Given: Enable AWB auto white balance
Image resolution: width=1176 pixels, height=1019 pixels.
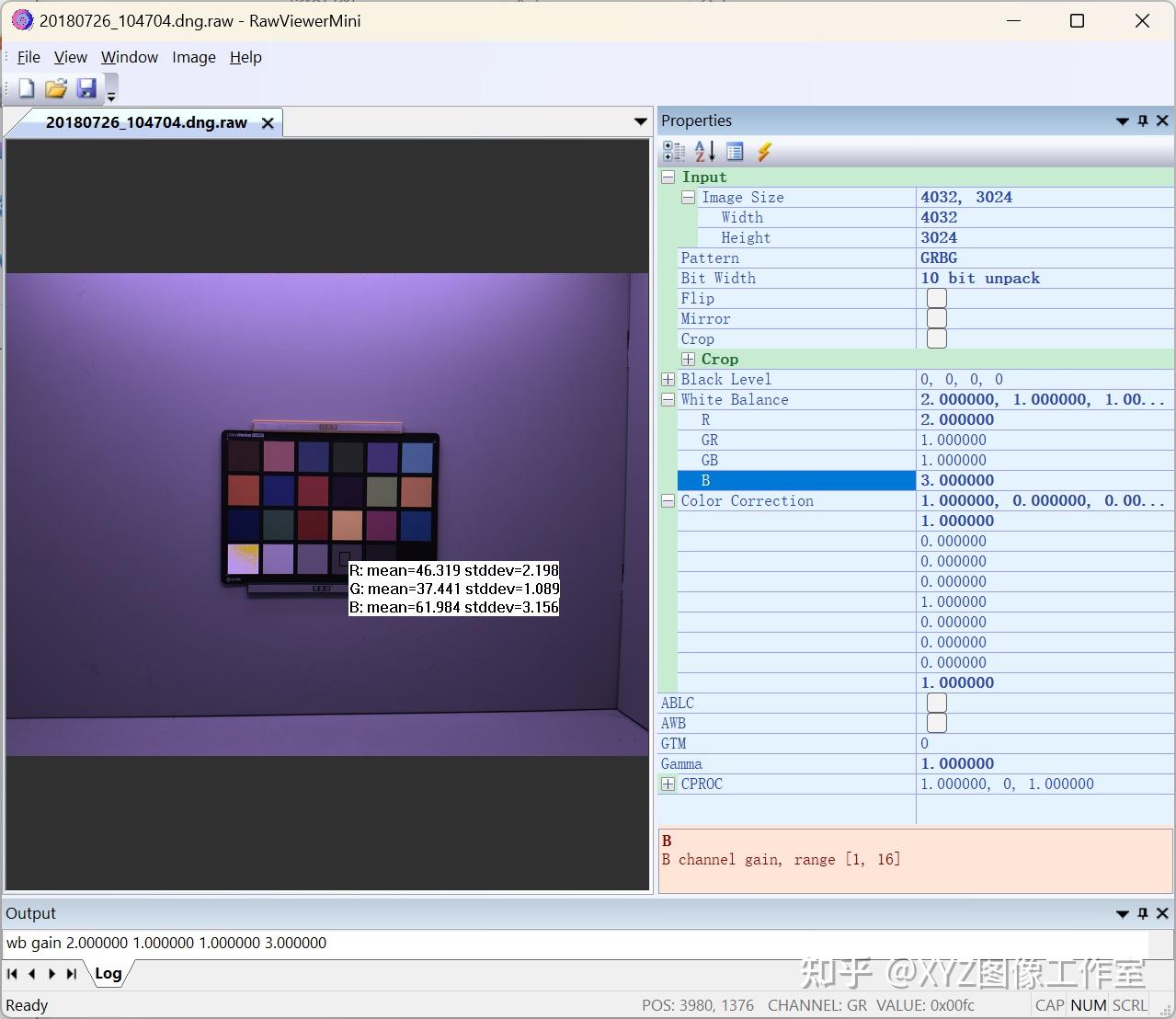Looking at the screenshot, I should point(935,723).
